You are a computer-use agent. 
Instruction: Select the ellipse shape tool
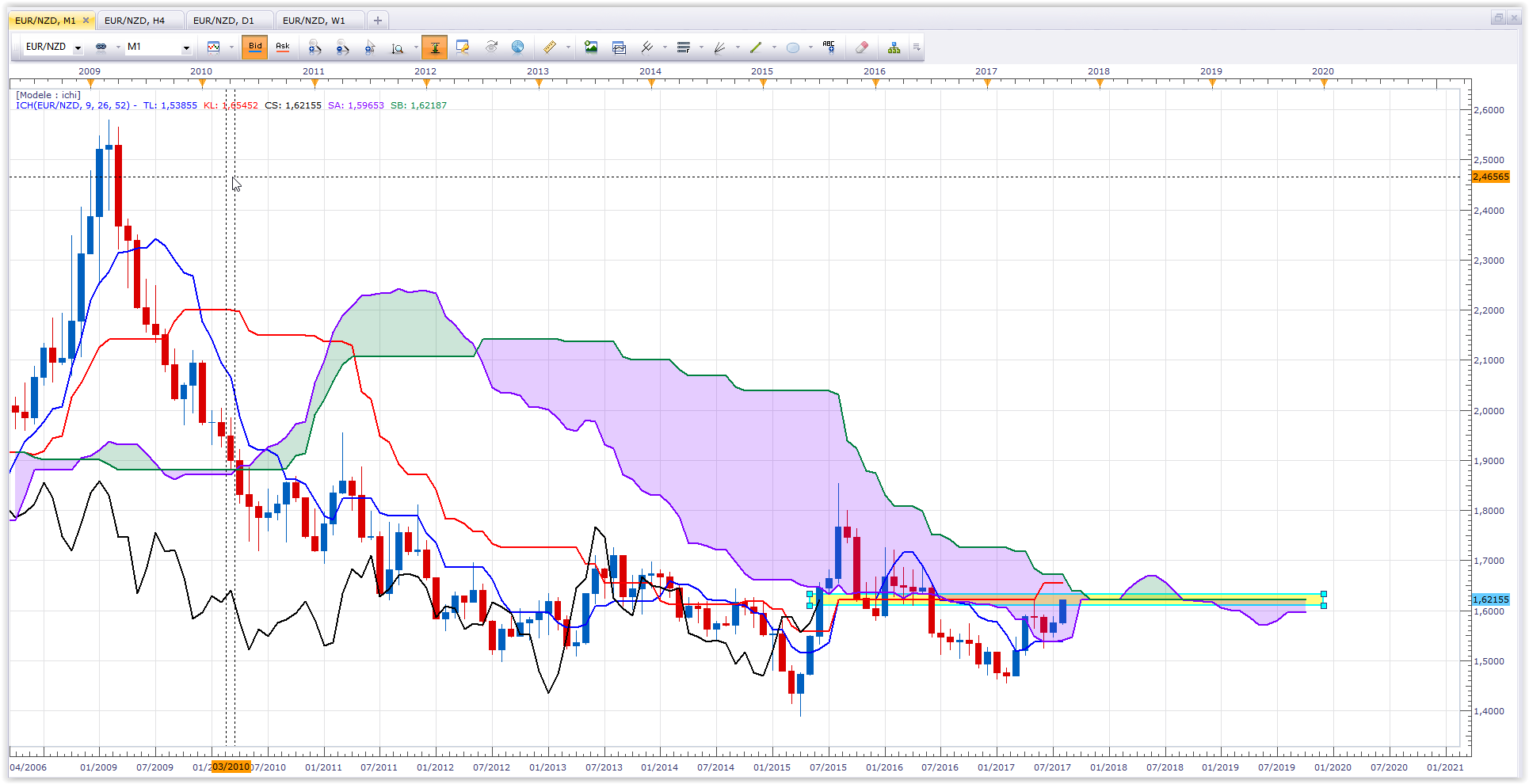[x=793, y=48]
